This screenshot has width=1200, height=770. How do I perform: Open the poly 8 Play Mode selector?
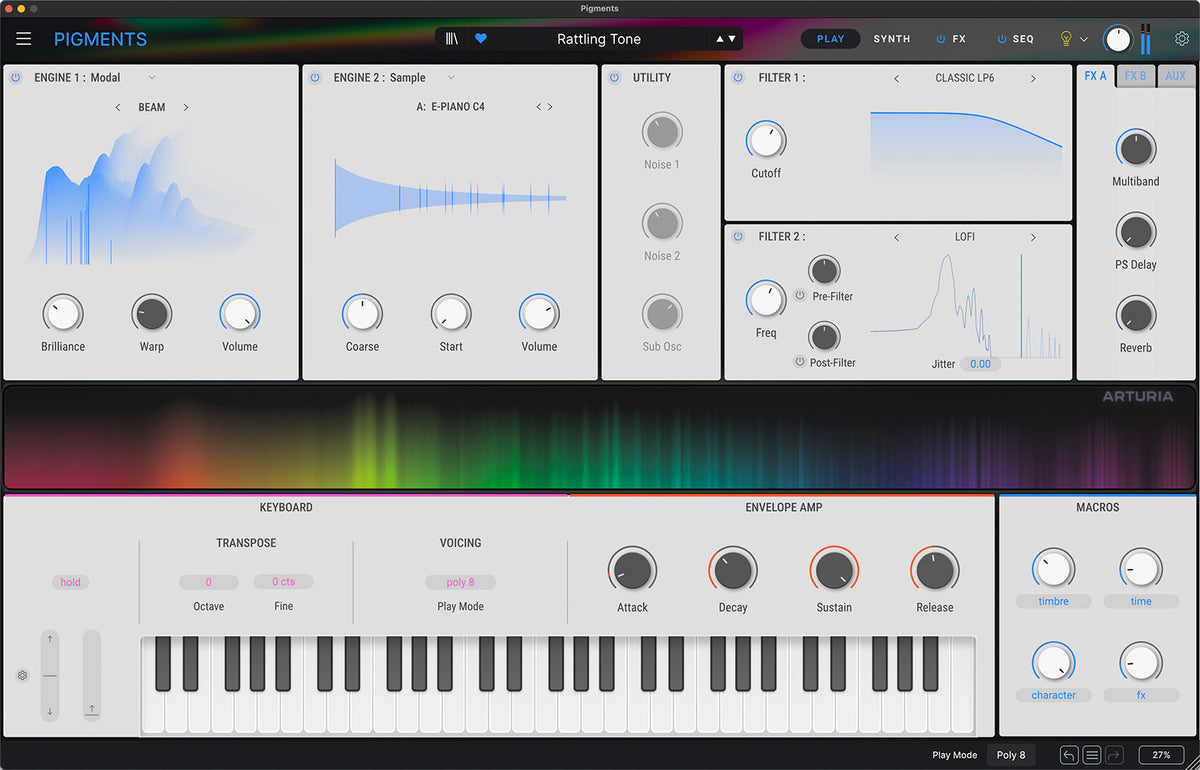[460, 582]
